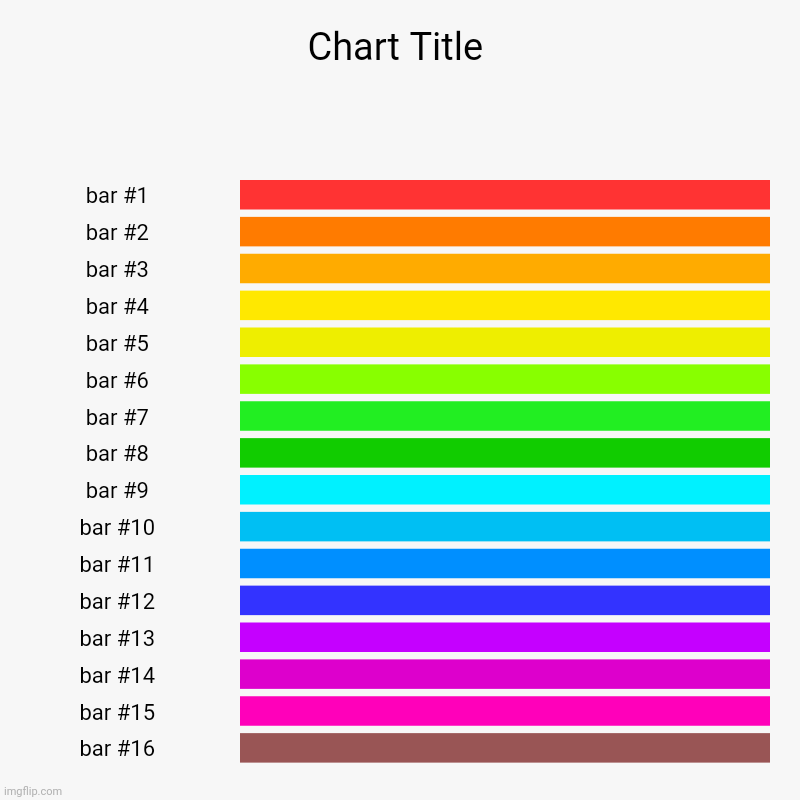The height and width of the screenshot is (800, 800).
Task: Click the "bar #3" axis label
Action: pyautogui.click(x=117, y=269)
